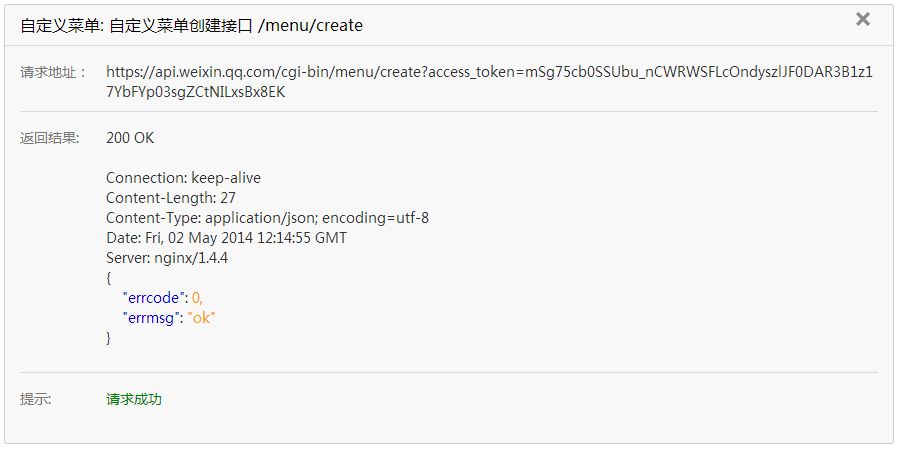
Task: Click the Date header showing 02 May 2014
Action: (227, 238)
